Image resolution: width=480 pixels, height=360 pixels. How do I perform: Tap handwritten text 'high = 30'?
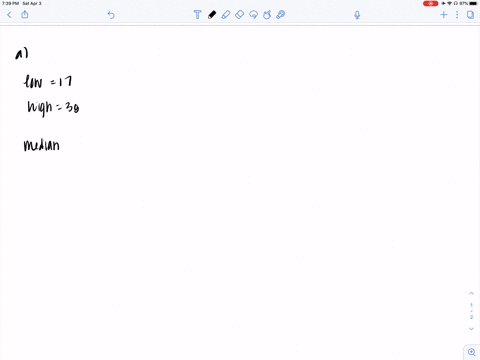53,108
